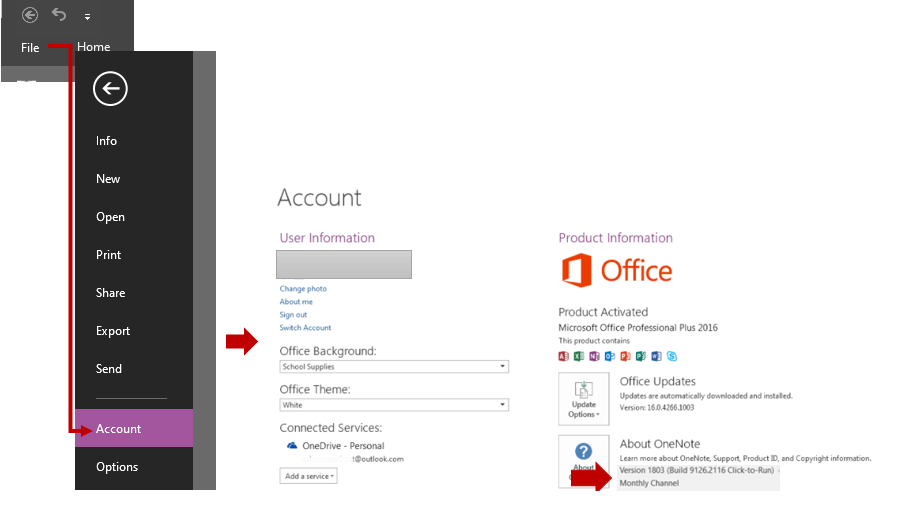Click the Excel product icon
The width and height of the screenshot is (903, 514).
click(x=579, y=356)
